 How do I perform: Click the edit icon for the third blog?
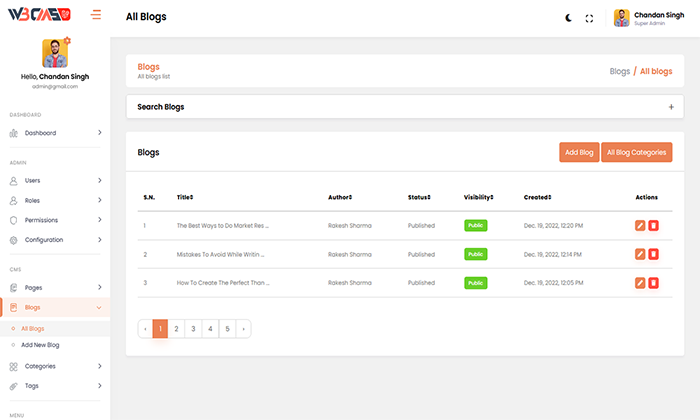(x=640, y=283)
